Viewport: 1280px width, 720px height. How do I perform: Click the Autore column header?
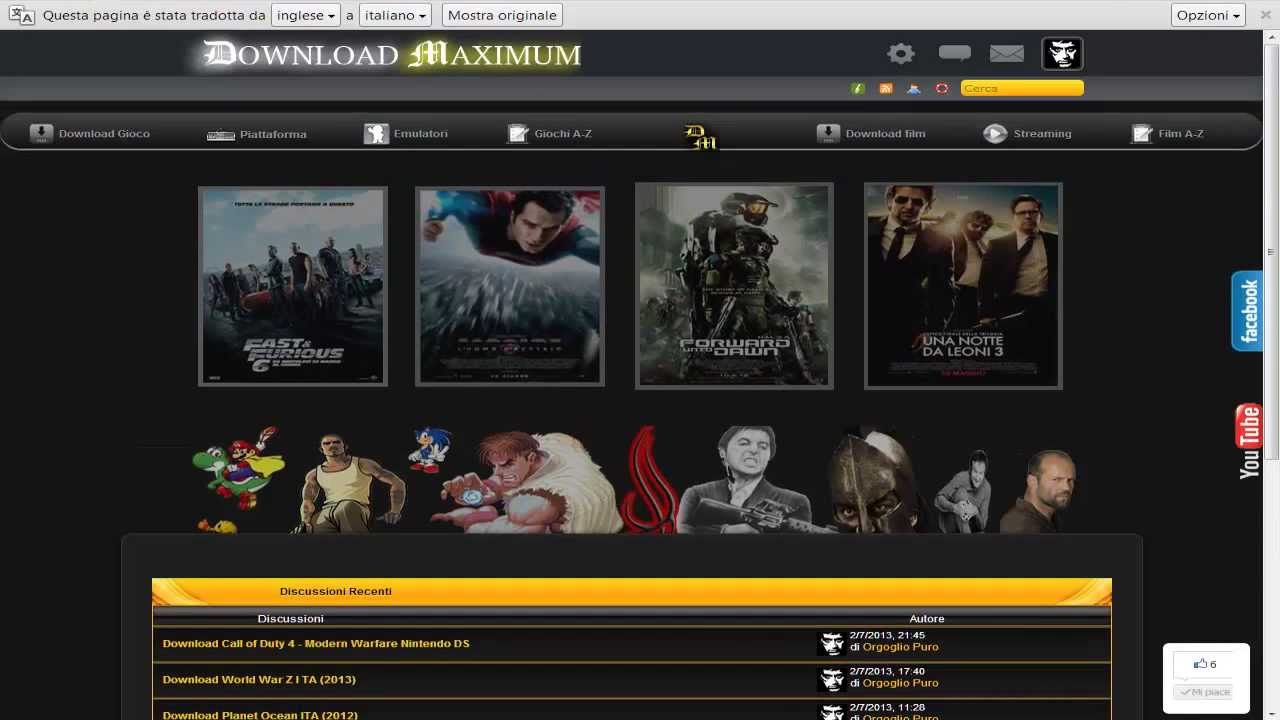pos(927,618)
